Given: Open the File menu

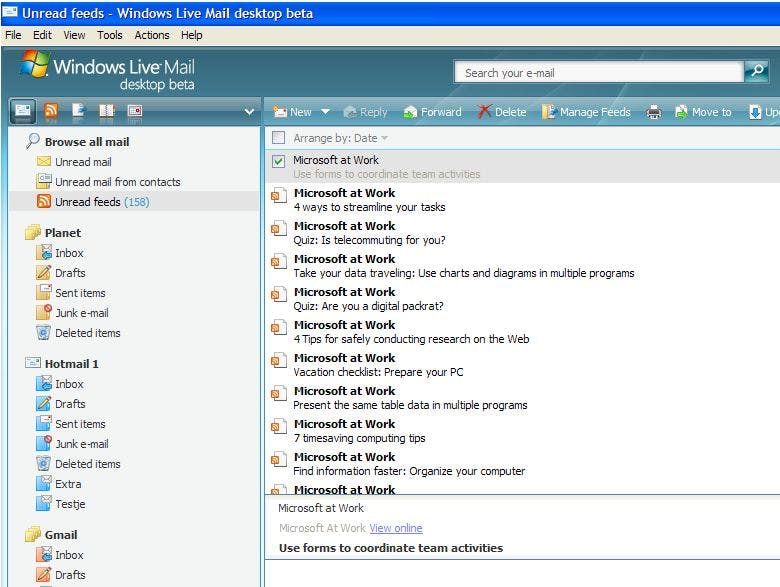Looking at the screenshot, I should (13, 35).
